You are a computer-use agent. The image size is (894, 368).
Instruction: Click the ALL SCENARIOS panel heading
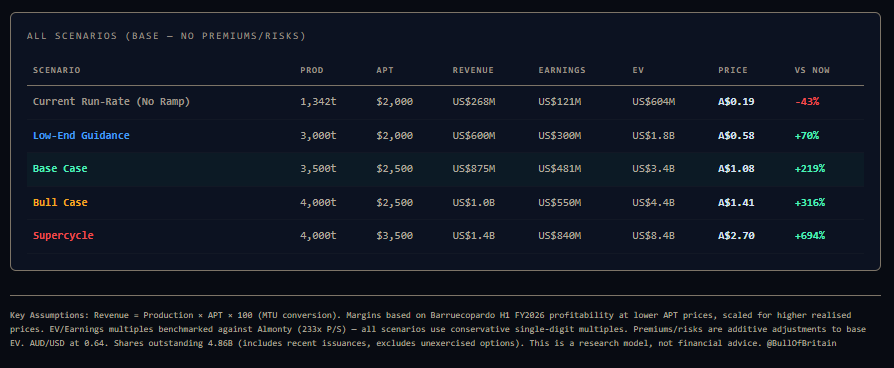tap(166, 36)
